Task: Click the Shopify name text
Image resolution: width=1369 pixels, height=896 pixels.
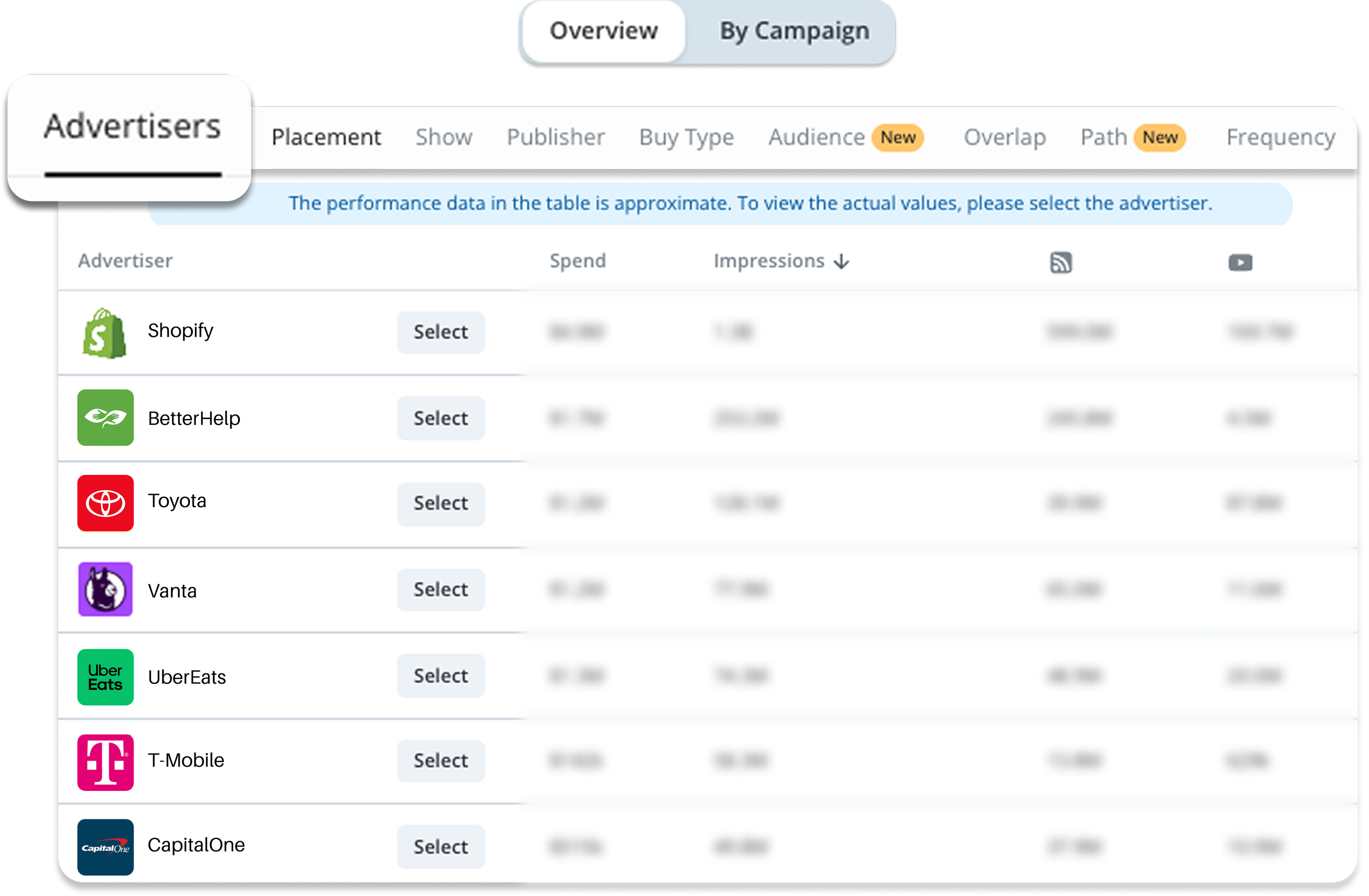Action: (181, 331)
